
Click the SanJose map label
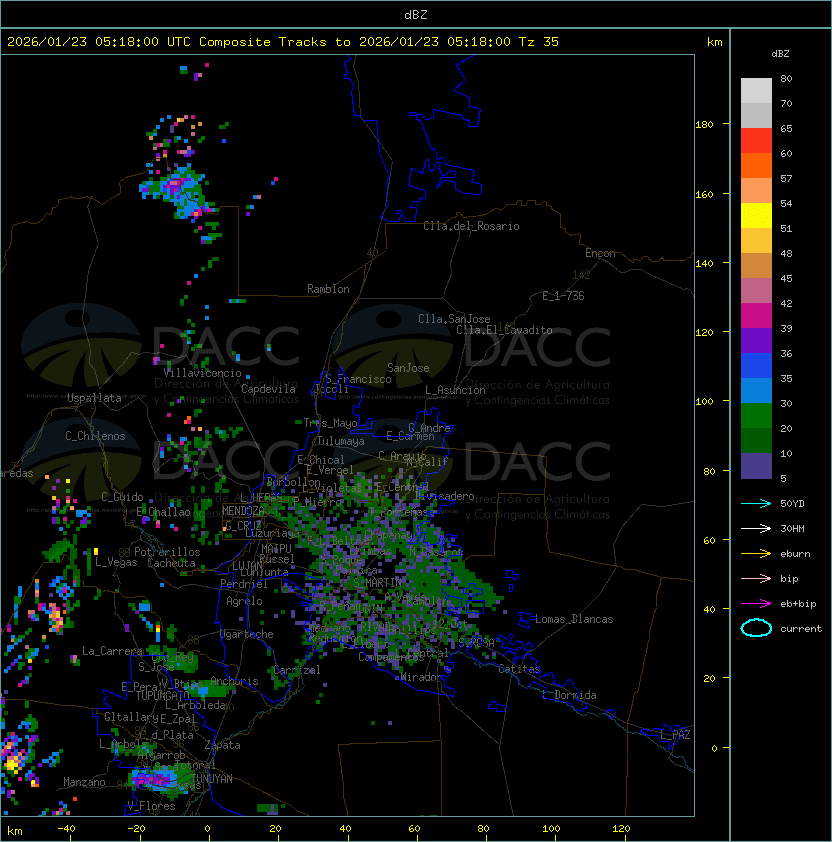click(408, 368)
